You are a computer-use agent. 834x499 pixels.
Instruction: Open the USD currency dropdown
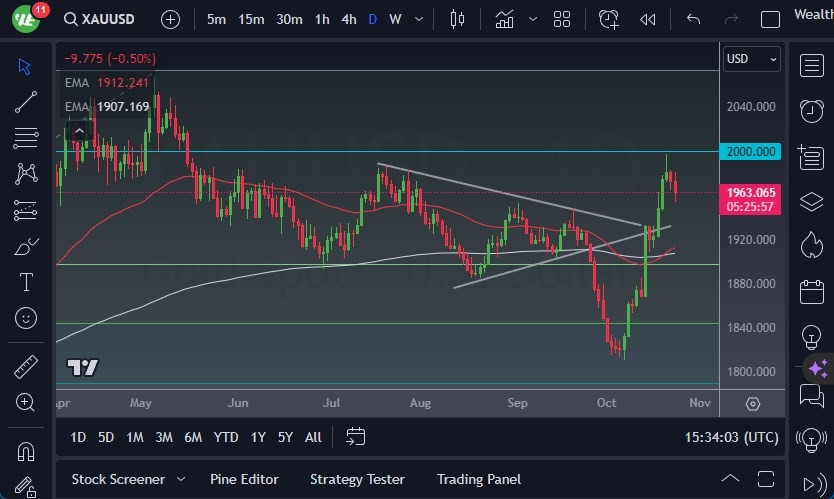tap(751, 59)
